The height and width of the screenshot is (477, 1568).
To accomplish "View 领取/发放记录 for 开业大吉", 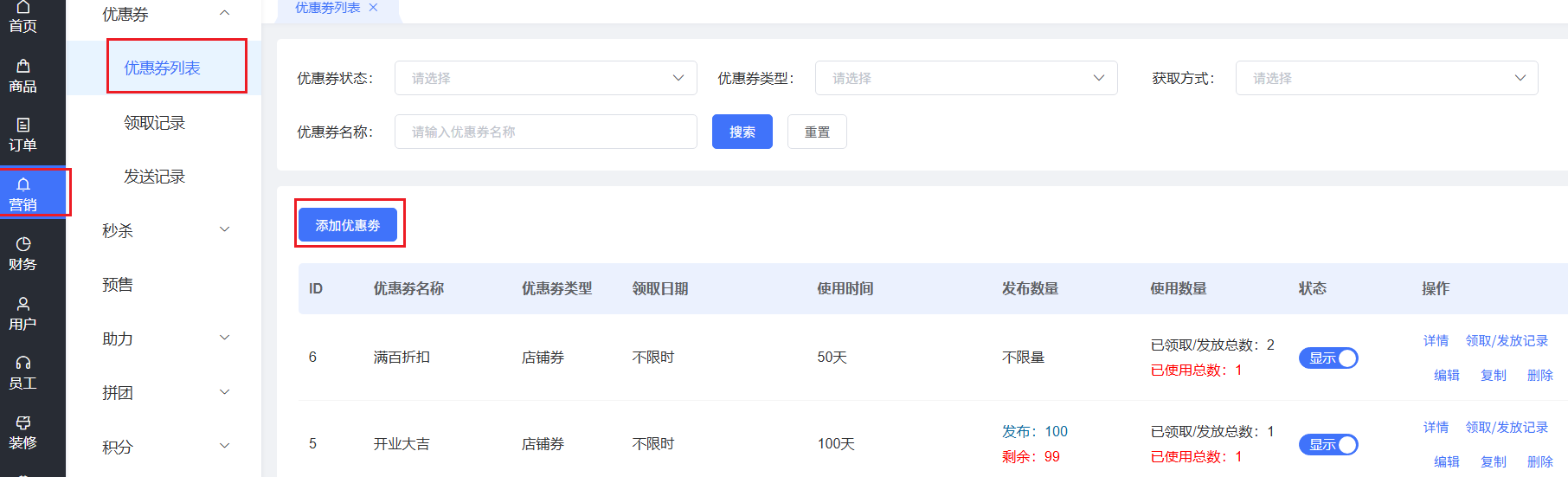I will [1507, 428].
